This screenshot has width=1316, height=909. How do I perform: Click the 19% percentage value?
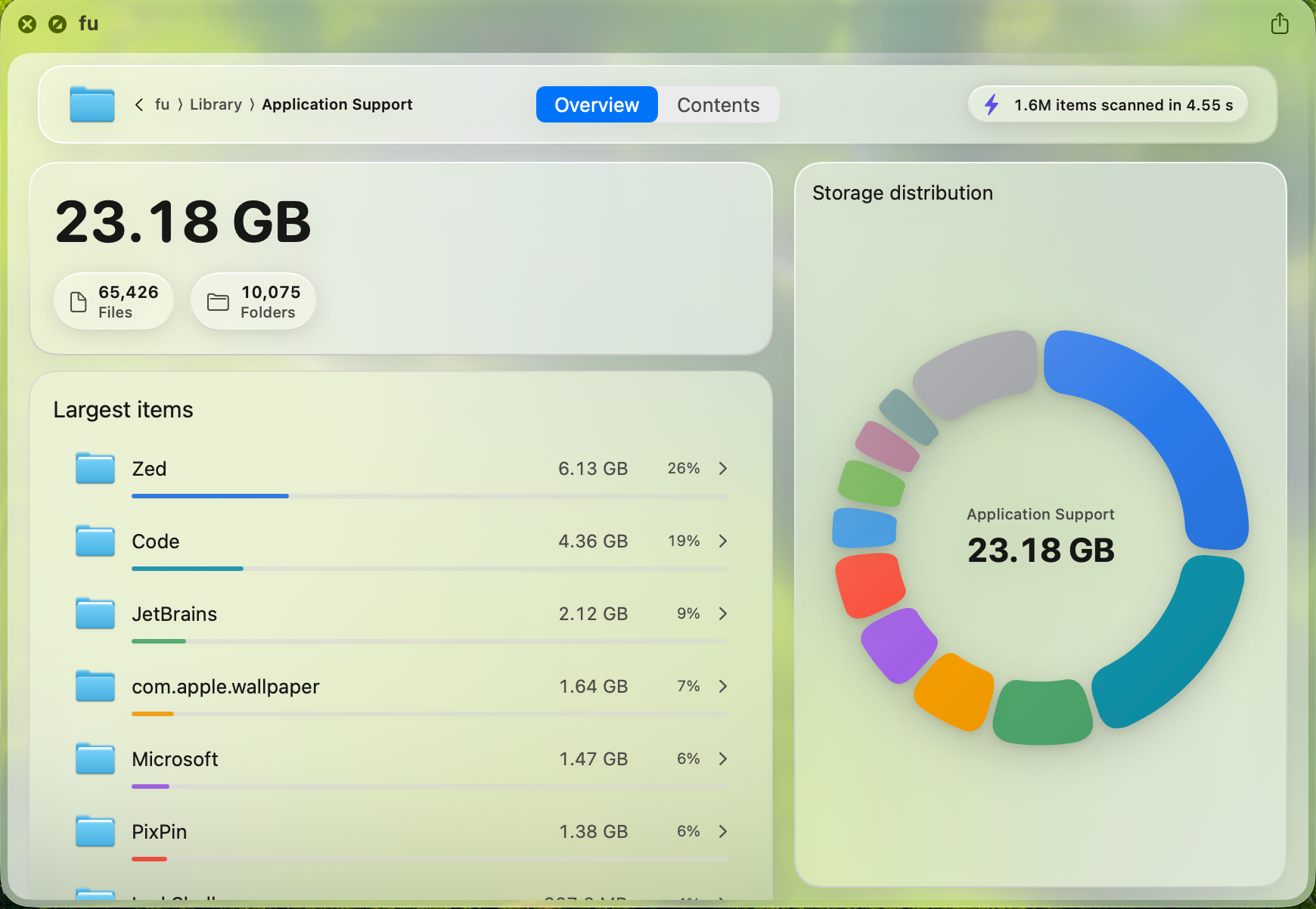[x=684, y=541]
